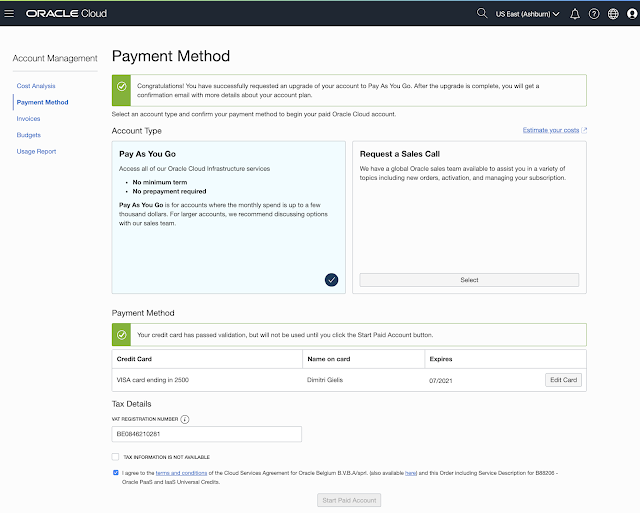Click the '07/2021' expiry cell
The height and width of the screenshot is (513, 640).
coord(440,380)
